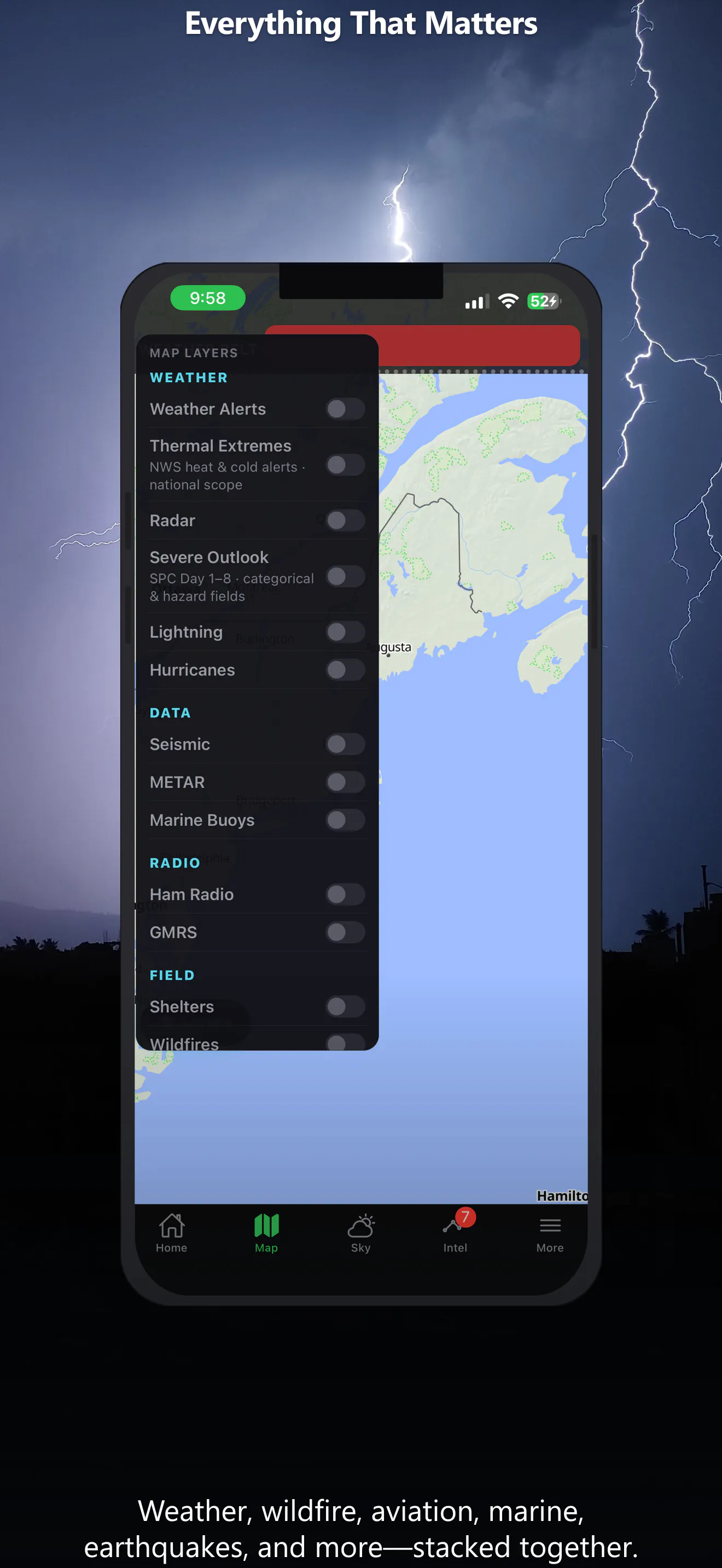Click the More tab label
This screenshot has height=1568, width=722.
tap(550, 1248)
